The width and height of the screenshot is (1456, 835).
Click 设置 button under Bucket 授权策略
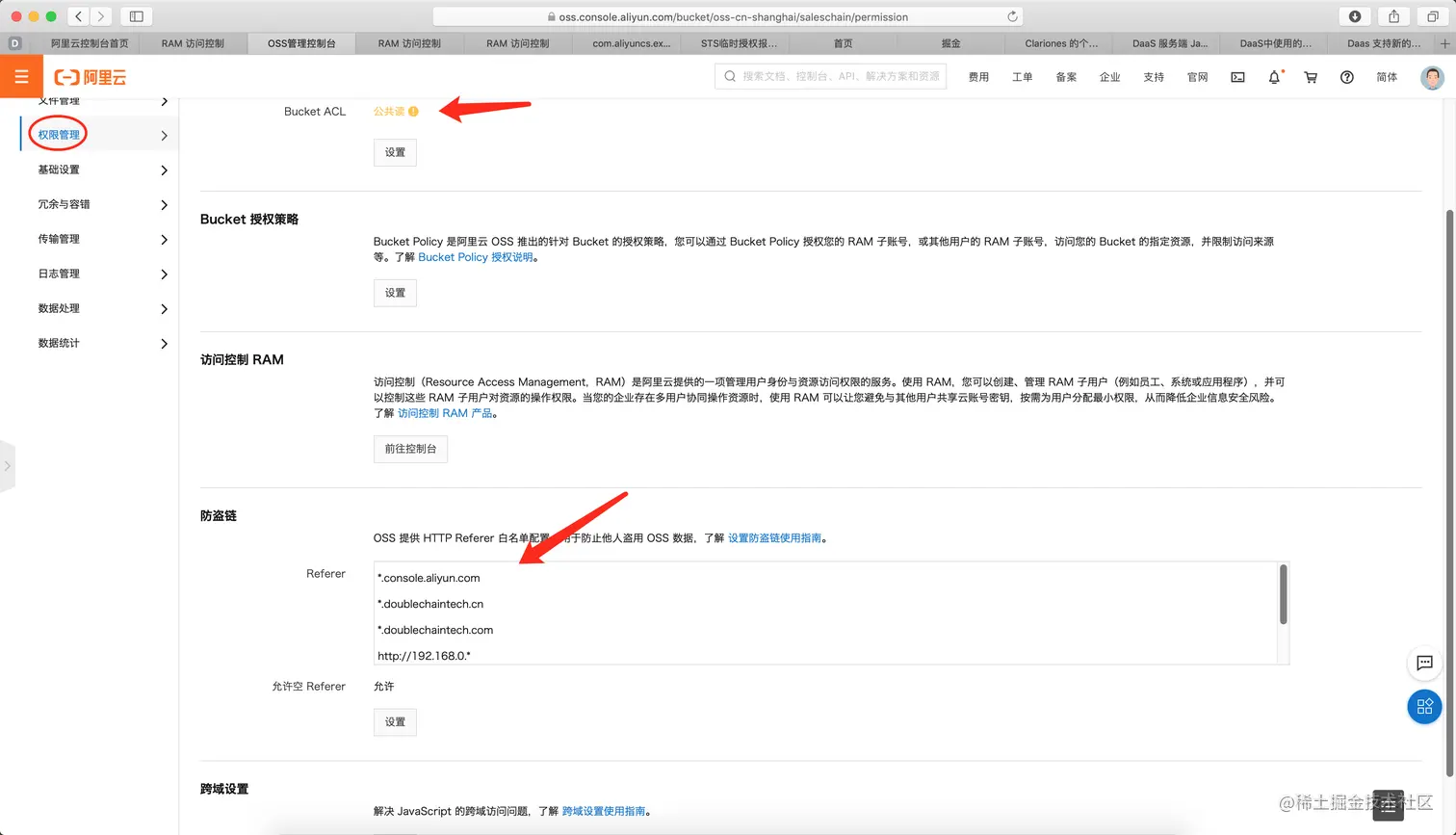tap(395, 293)
